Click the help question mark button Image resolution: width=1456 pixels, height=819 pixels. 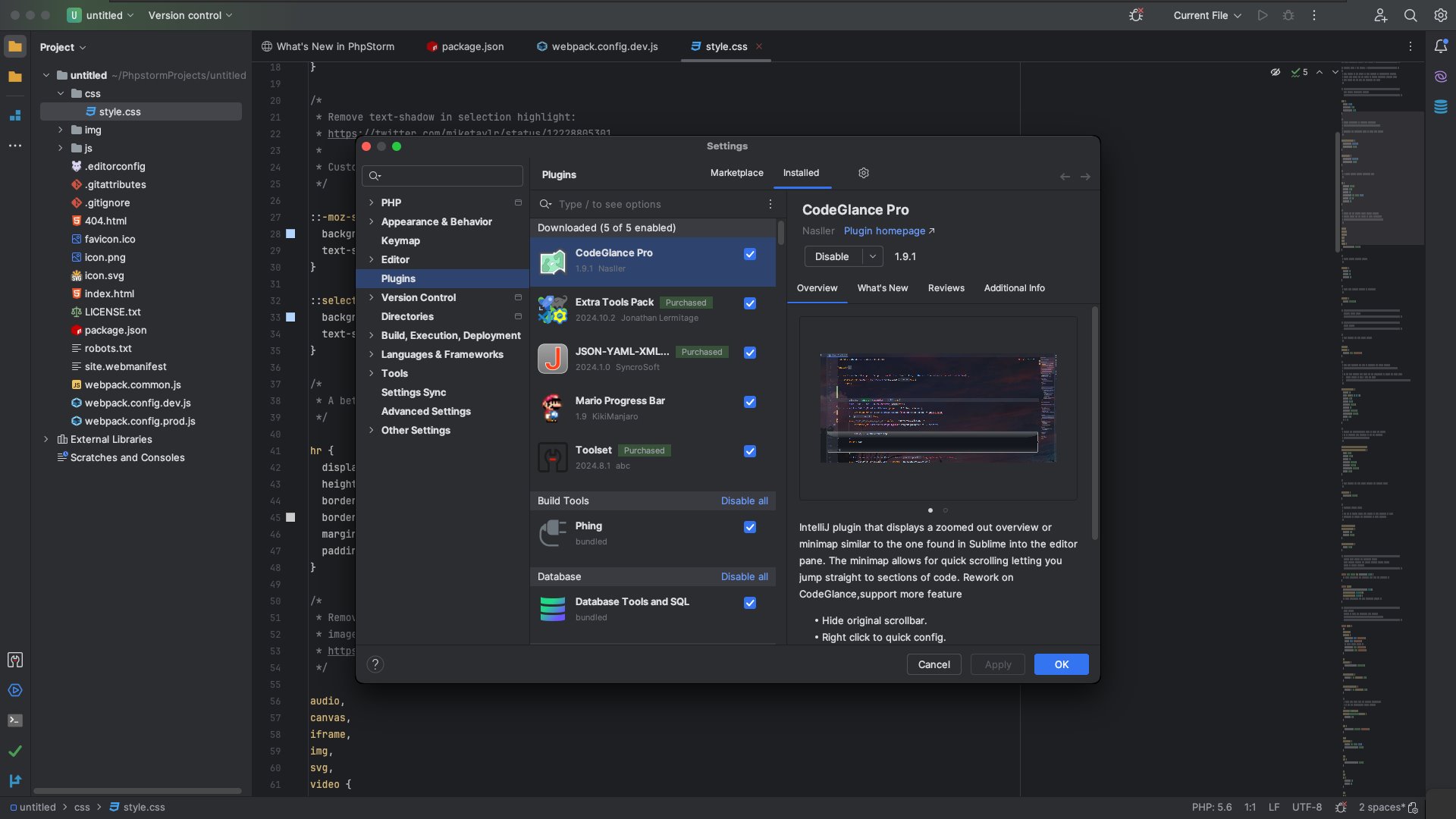coord(375,664)
